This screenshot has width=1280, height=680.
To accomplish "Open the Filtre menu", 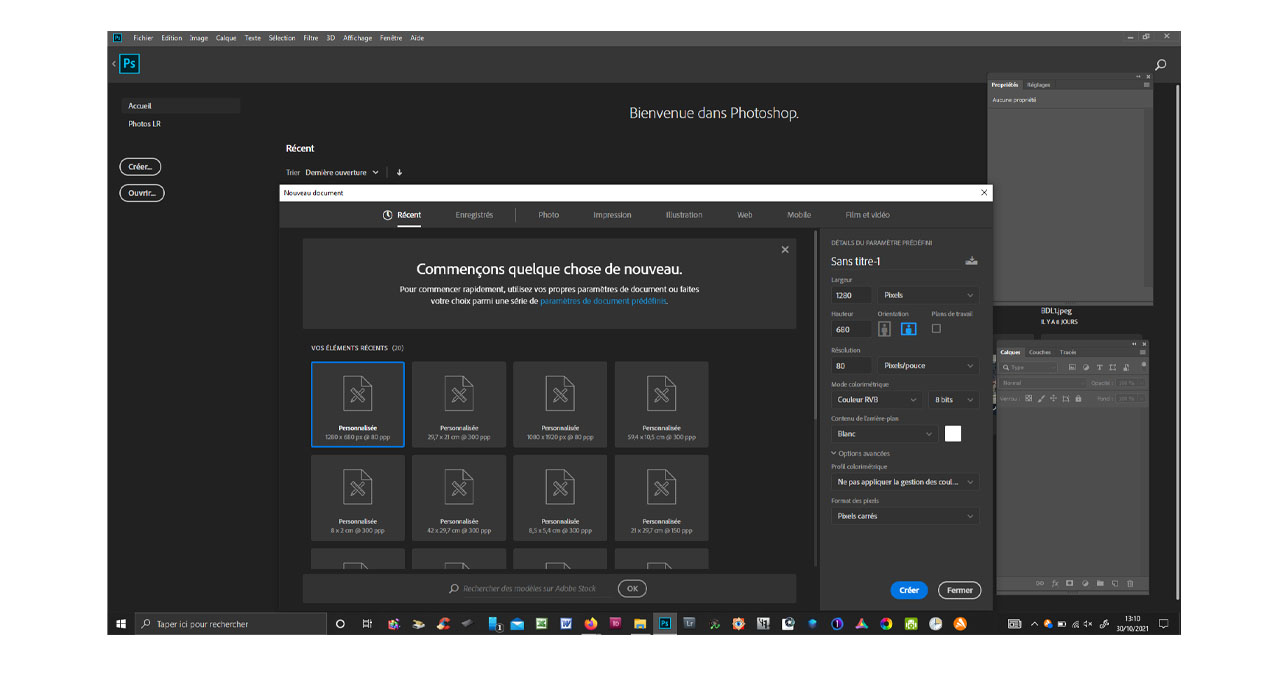I will click(x=311, y=38).
